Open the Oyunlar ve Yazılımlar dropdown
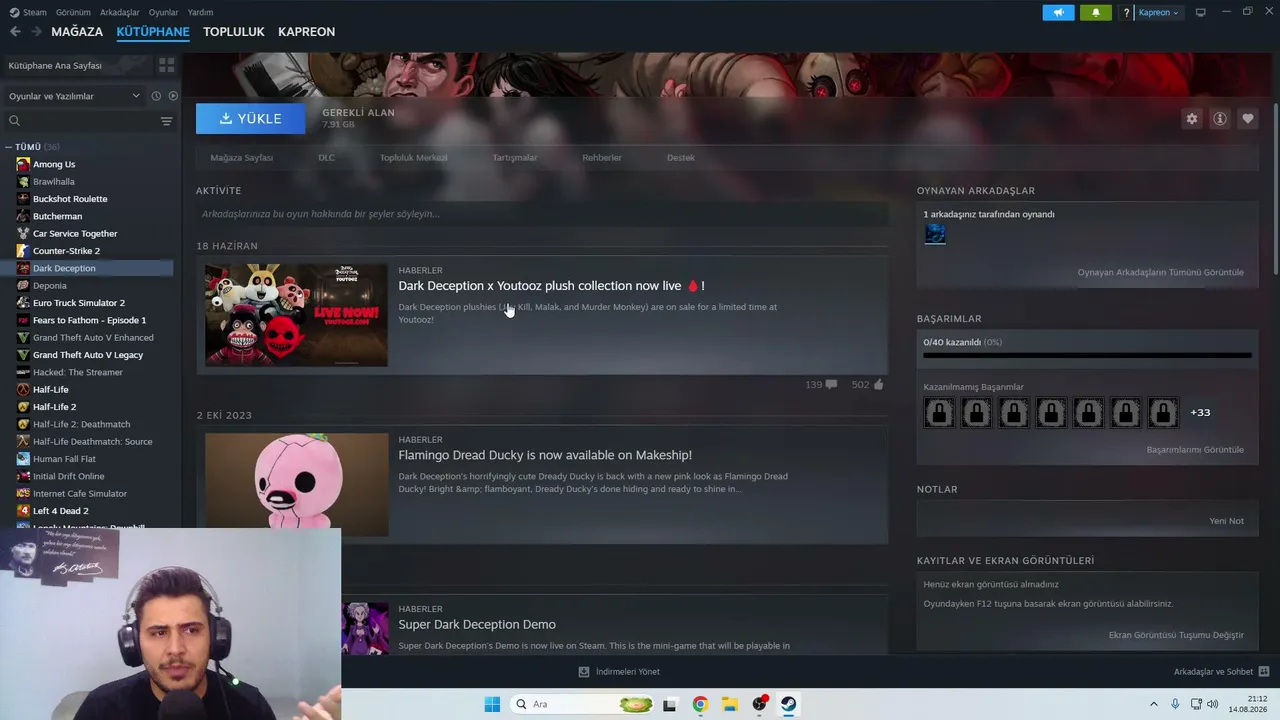1280x720 pixels. (75, 96)
